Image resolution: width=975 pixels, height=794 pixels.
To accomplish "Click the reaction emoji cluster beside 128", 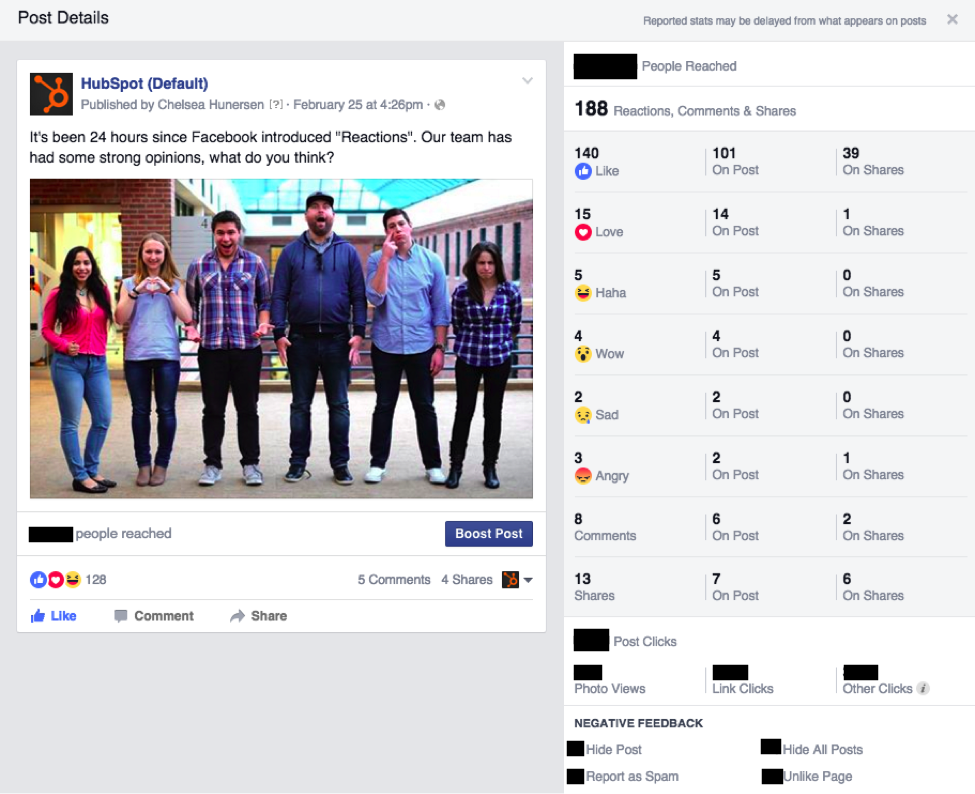I will [56, 579].
